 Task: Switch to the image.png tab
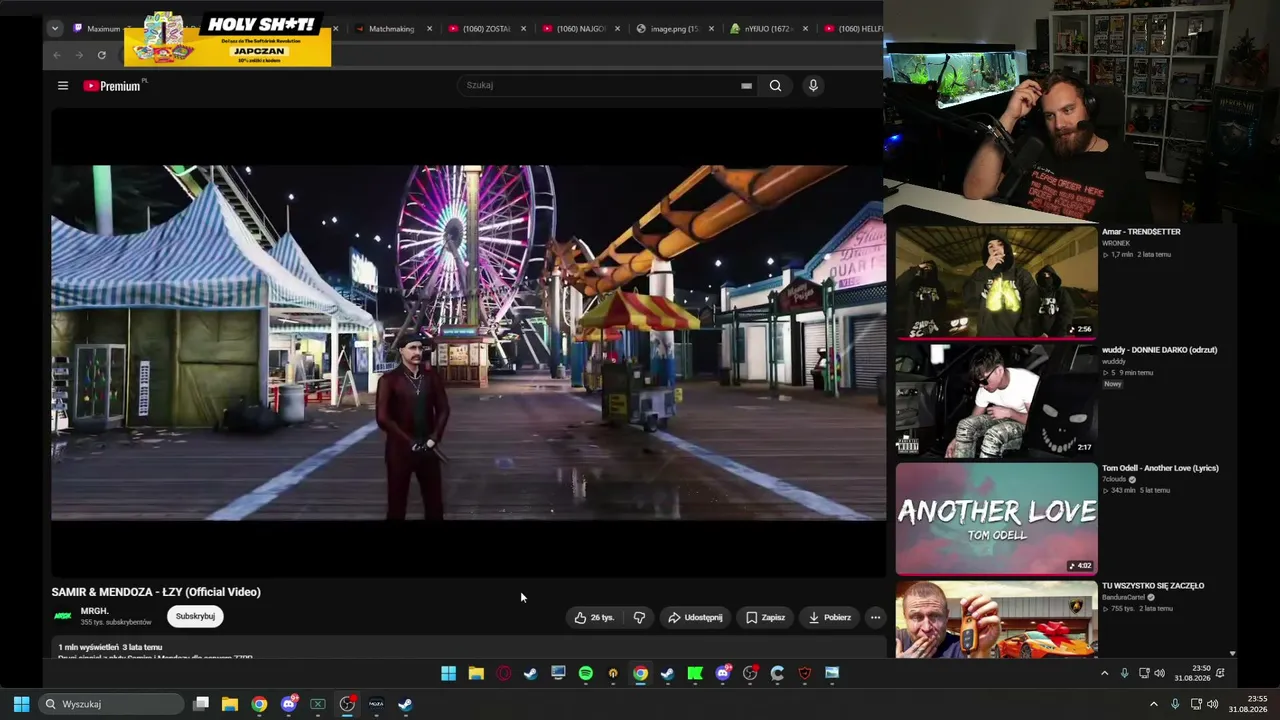click(675, 29)
